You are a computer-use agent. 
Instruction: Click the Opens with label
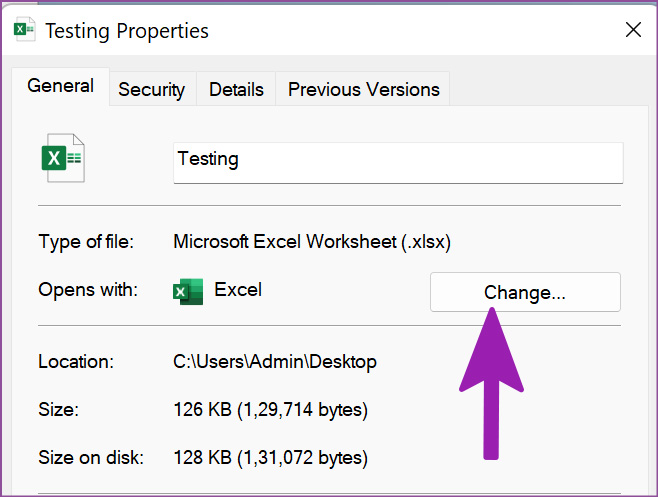coord(88,290)
